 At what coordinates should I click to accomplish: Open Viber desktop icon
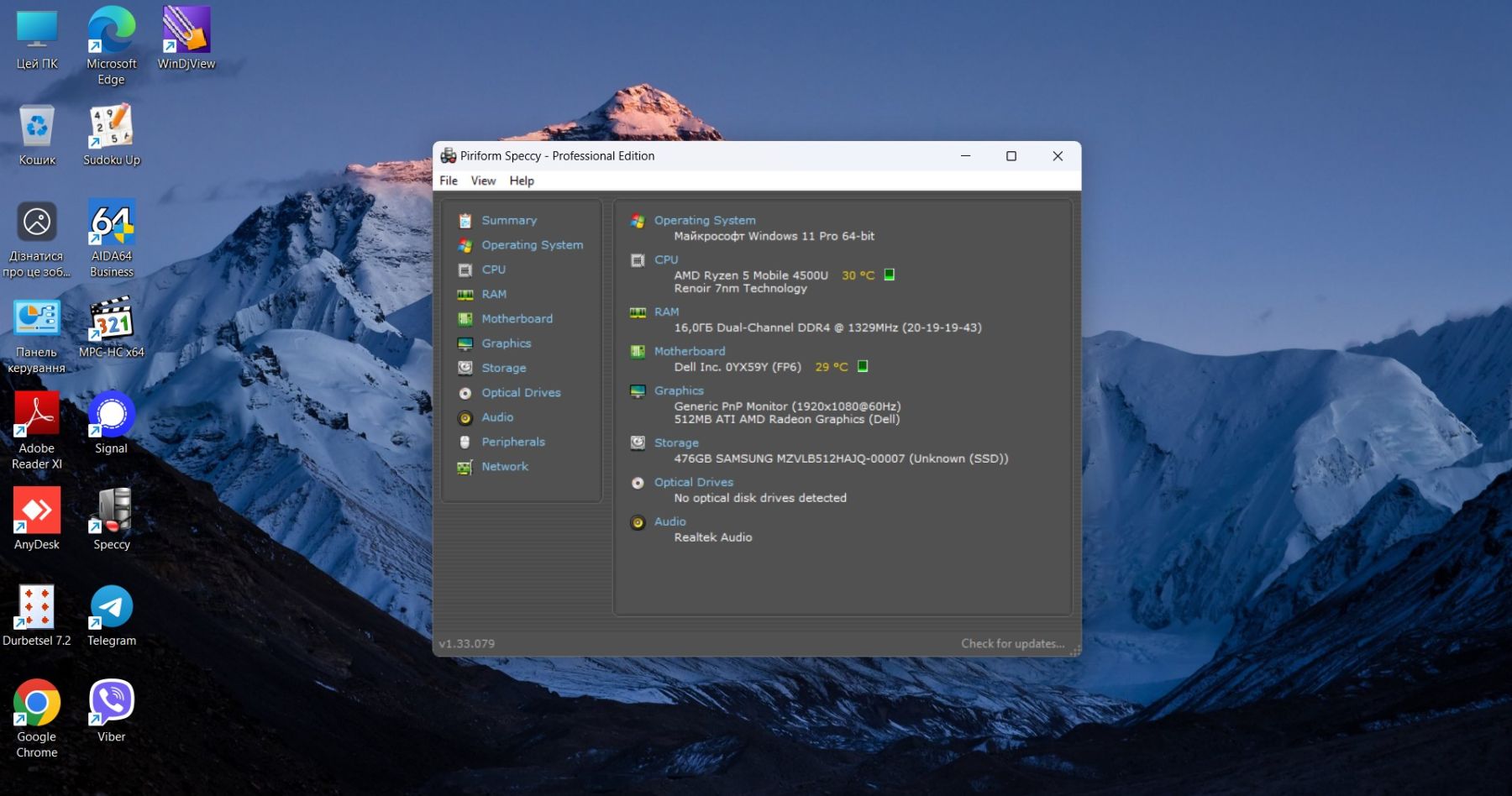point(111,711)
